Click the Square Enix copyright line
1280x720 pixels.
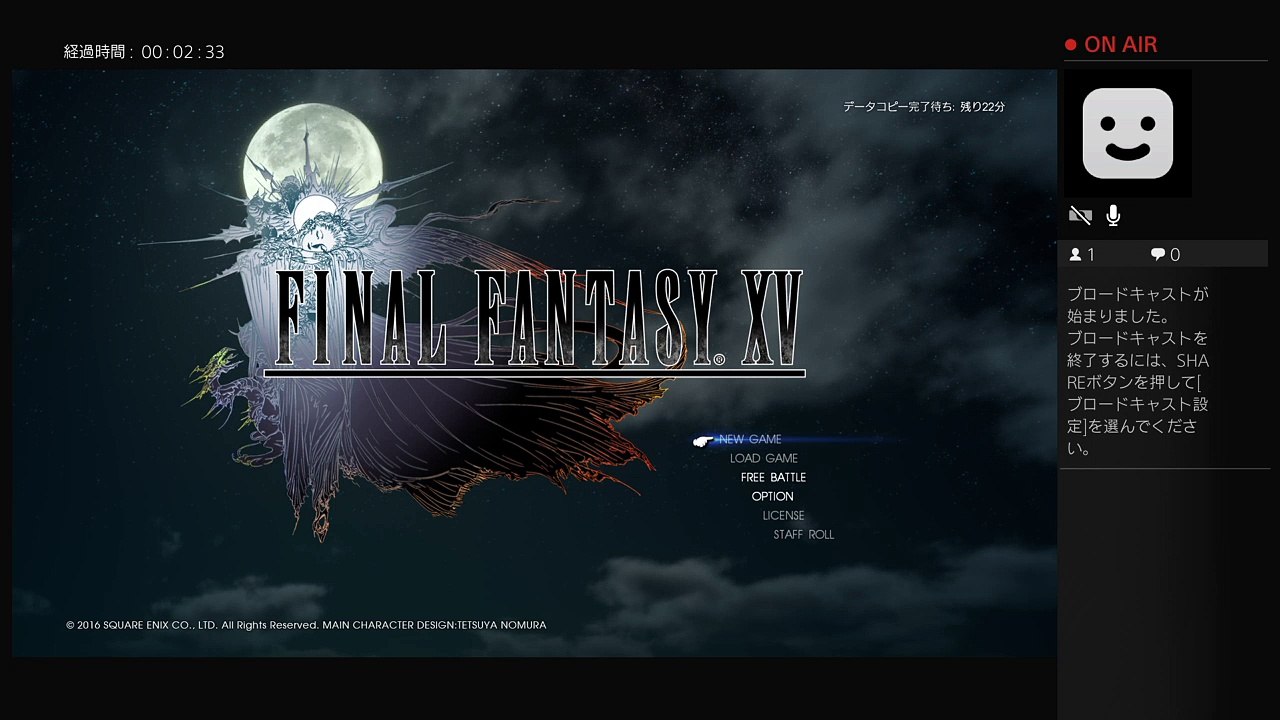click(x=306, y=625)
